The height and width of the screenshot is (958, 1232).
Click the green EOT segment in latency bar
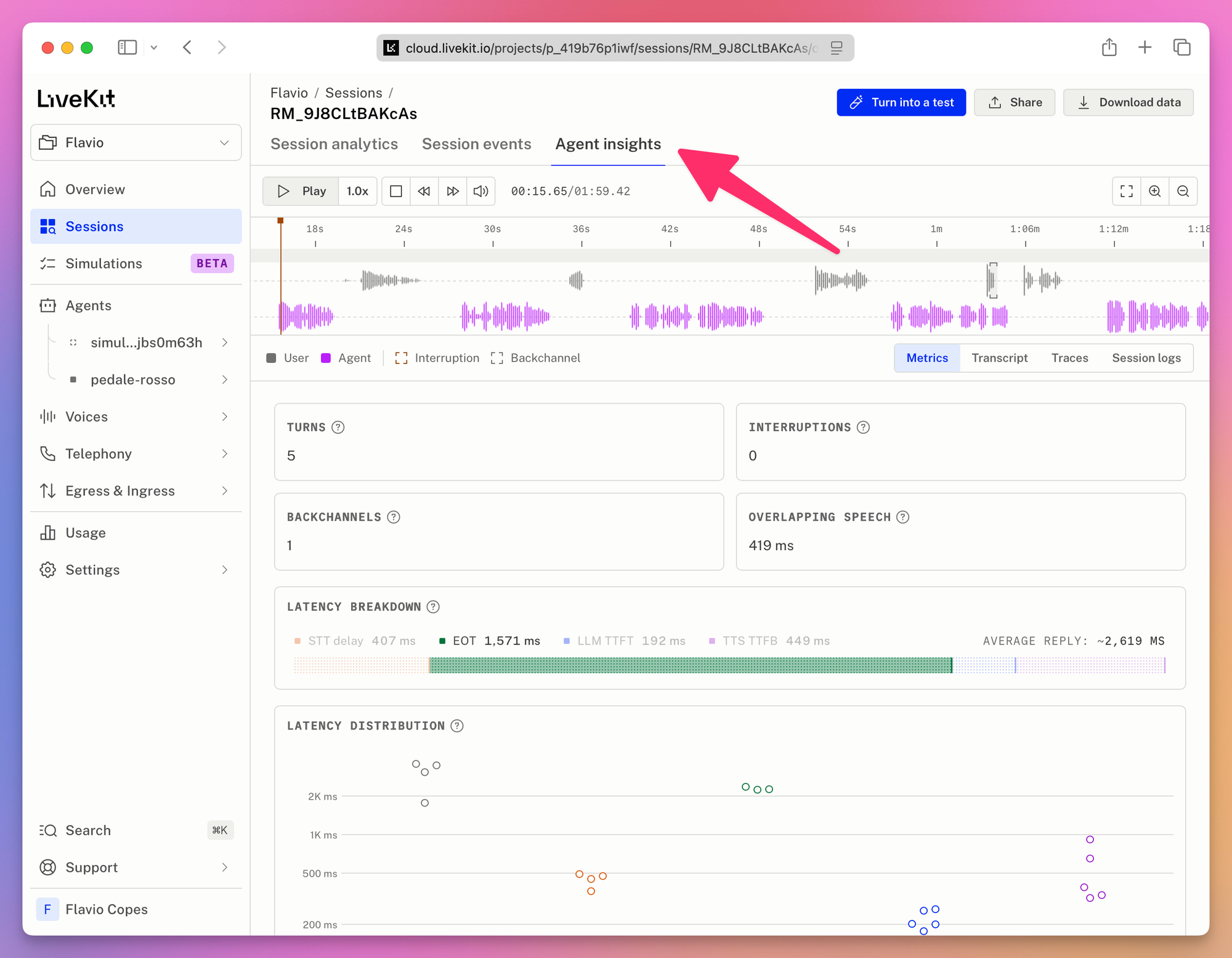[x=691, y=665]
